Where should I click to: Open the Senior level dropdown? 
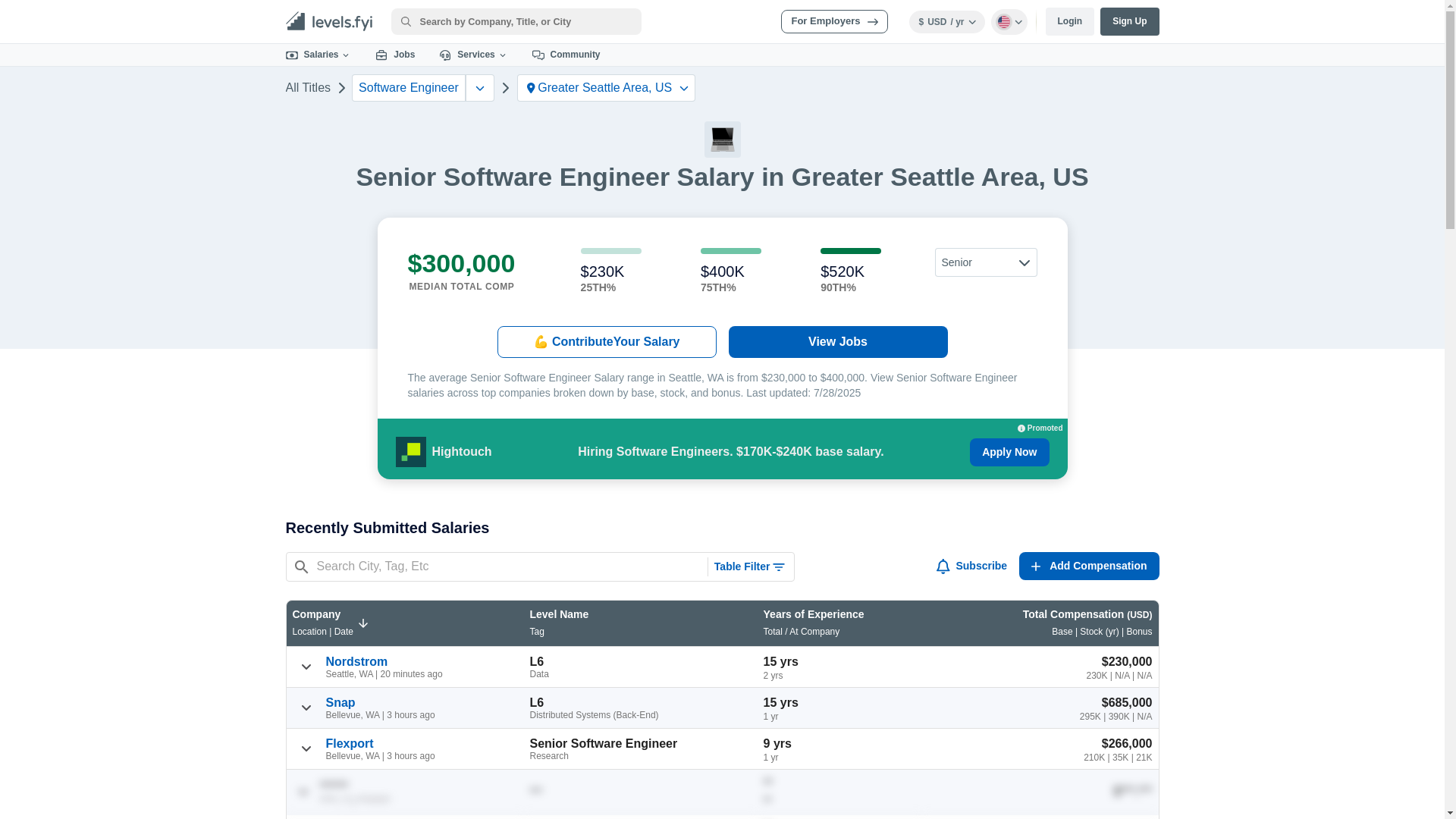point(986,262)
